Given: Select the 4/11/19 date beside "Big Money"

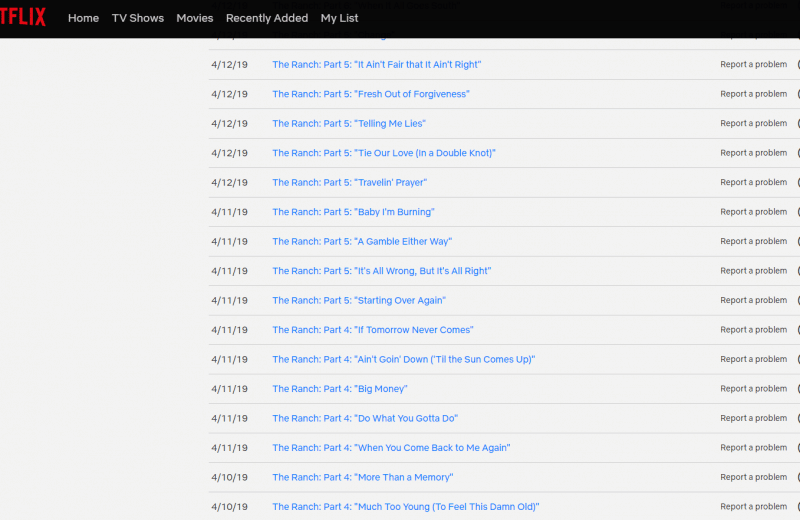Looking at the screenshot, I should (230, 389).
